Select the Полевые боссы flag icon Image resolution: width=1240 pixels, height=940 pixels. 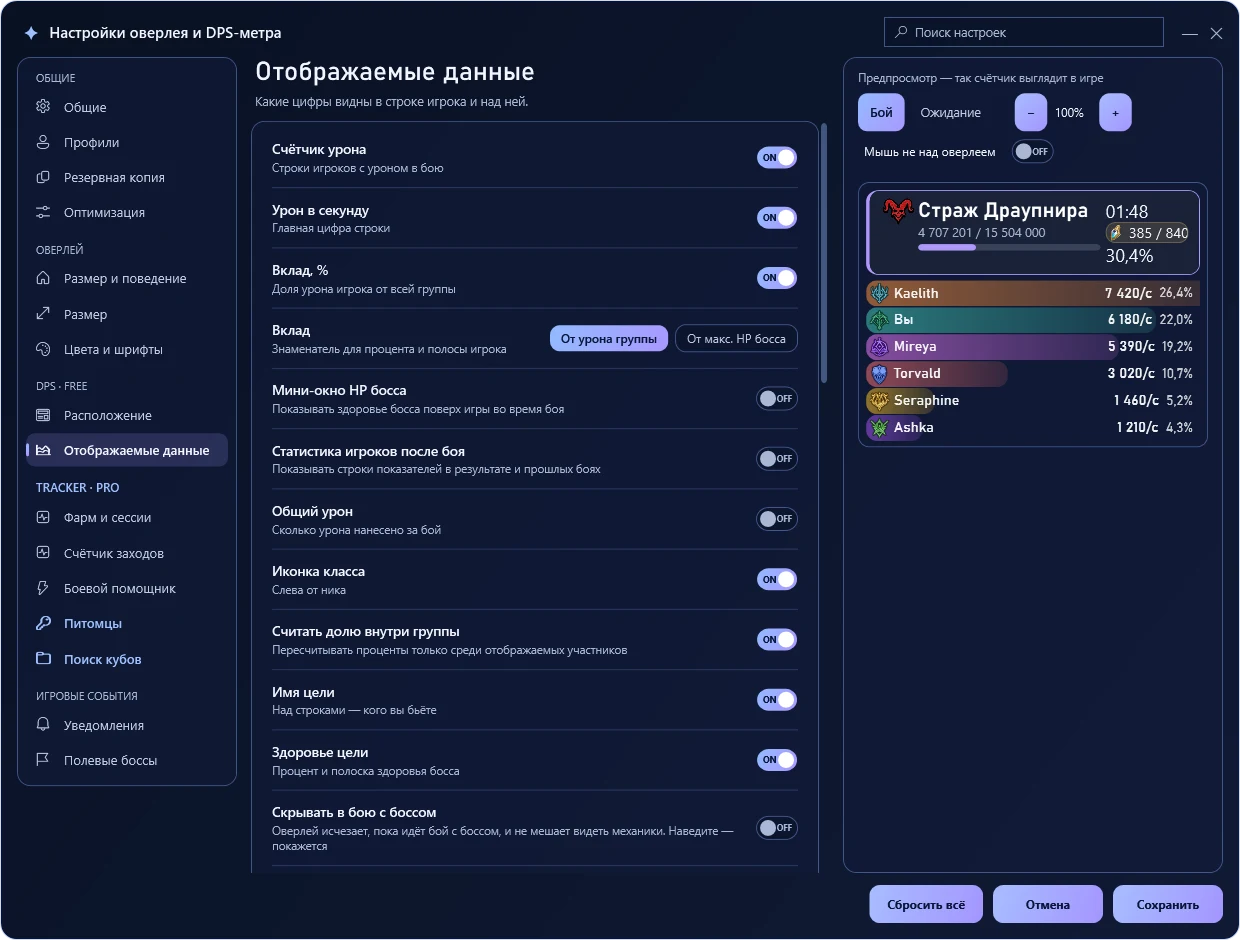[43, 760]
